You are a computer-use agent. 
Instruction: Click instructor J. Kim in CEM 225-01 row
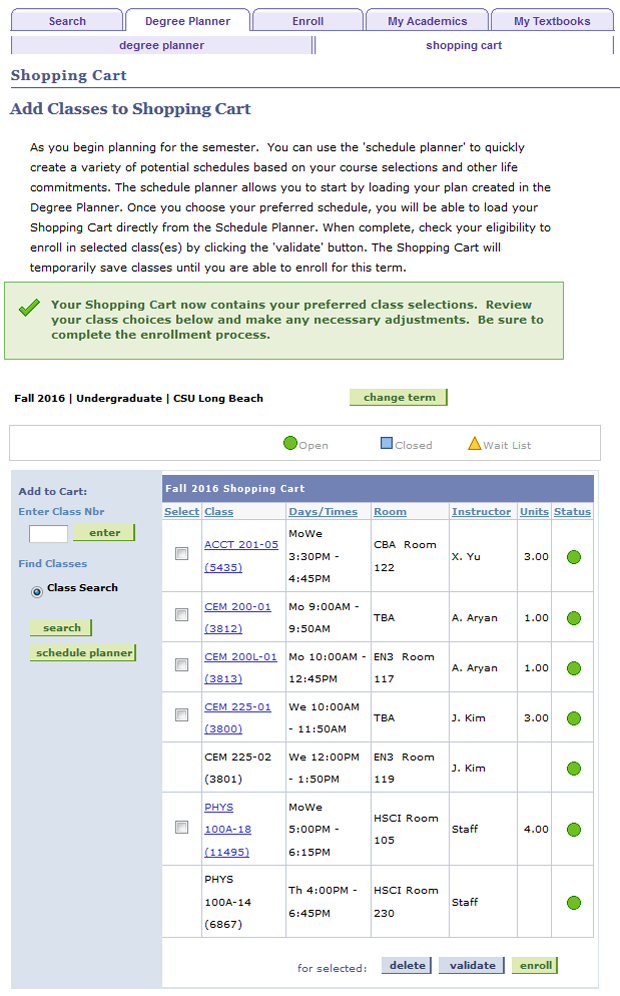(x=468, y=718)
